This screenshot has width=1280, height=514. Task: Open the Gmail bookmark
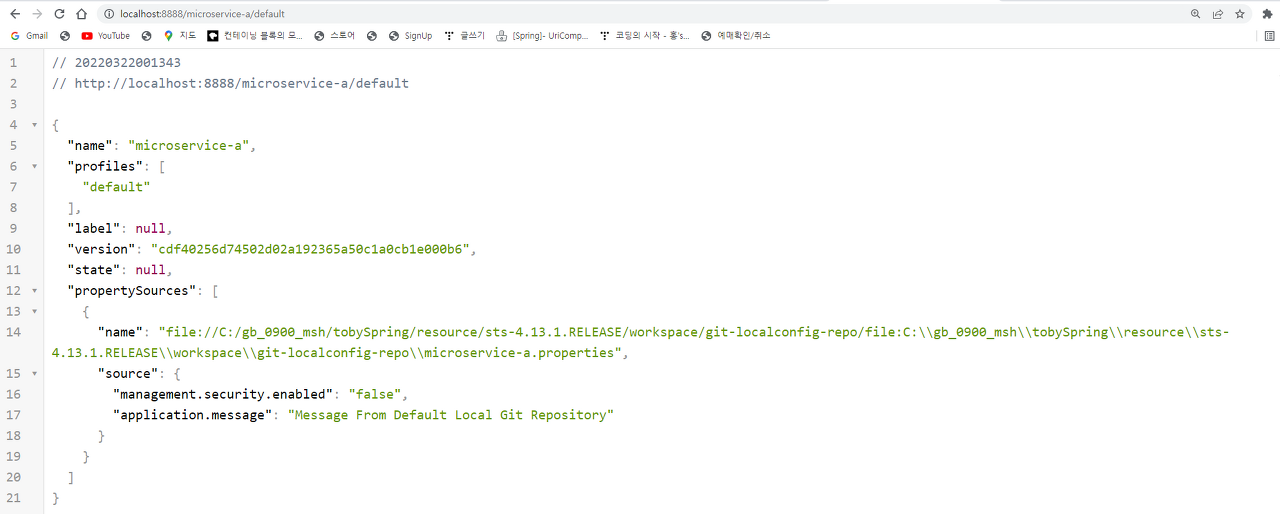[x=29, y=36]
